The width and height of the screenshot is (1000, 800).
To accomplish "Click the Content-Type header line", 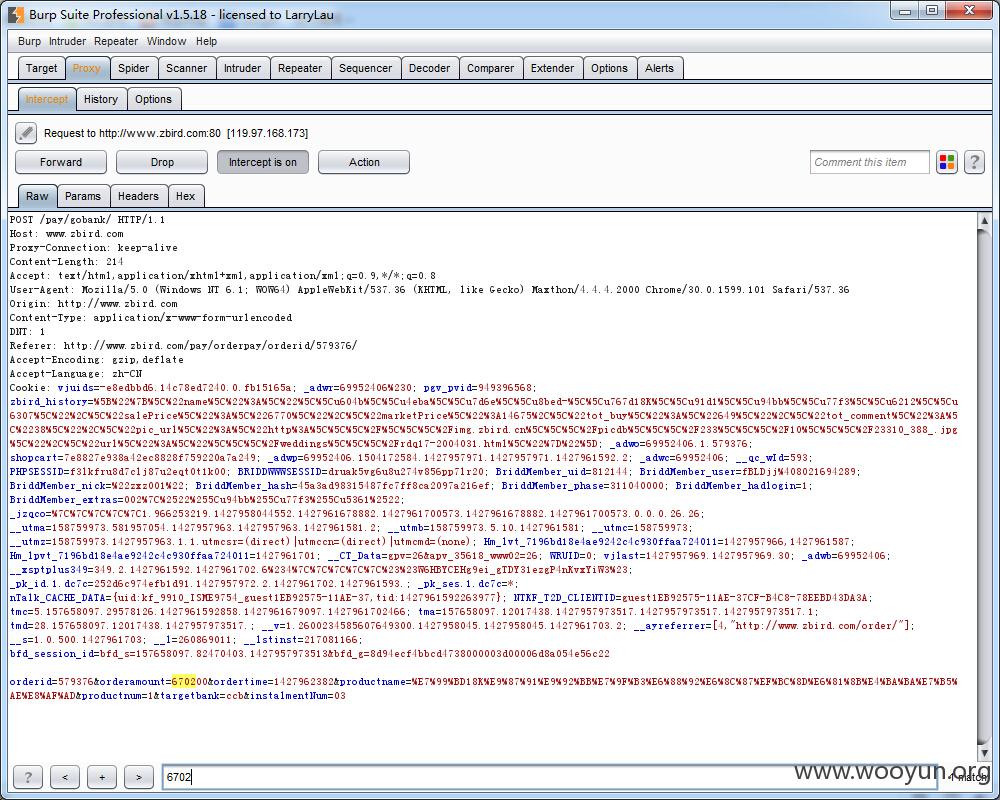I will pyautogui.click(x=151, y=318).
